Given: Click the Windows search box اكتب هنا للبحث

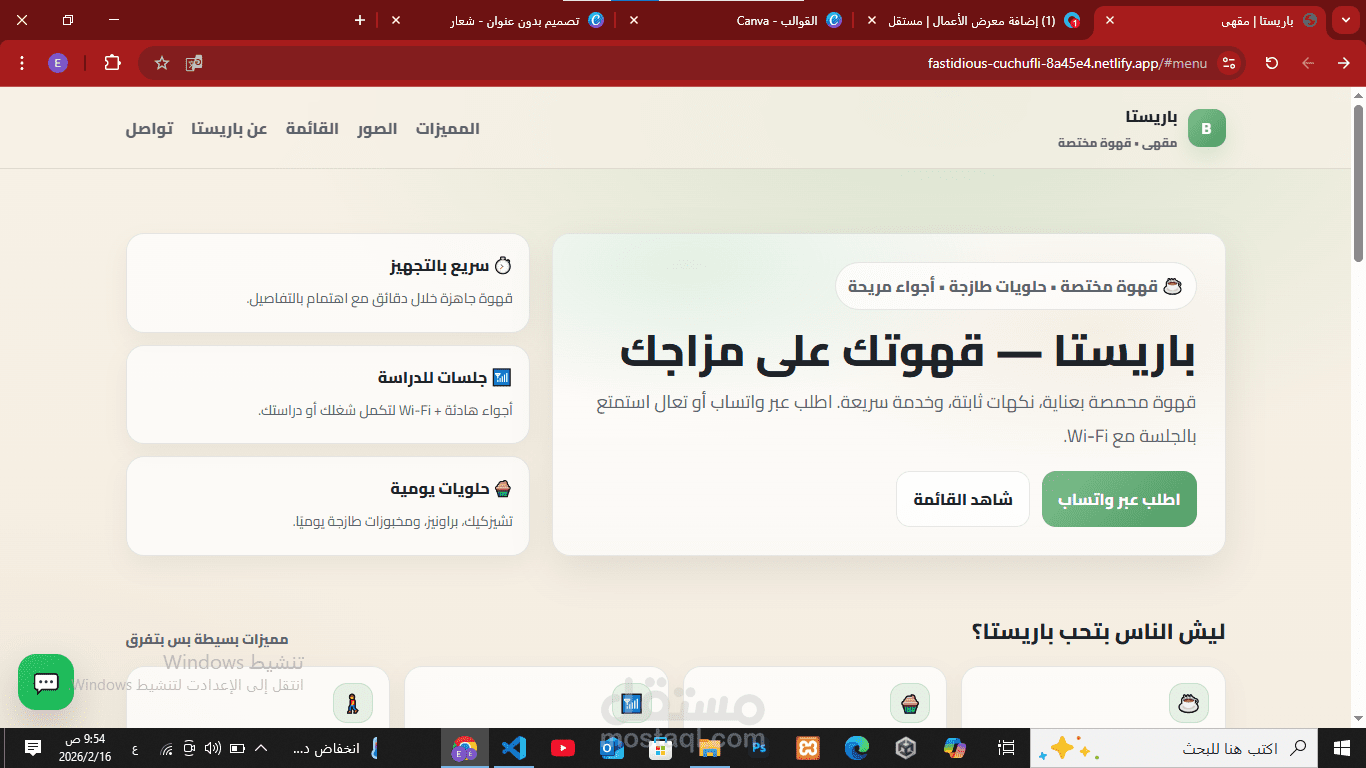Looking at the screenshot, I should tap(1172, 748).
